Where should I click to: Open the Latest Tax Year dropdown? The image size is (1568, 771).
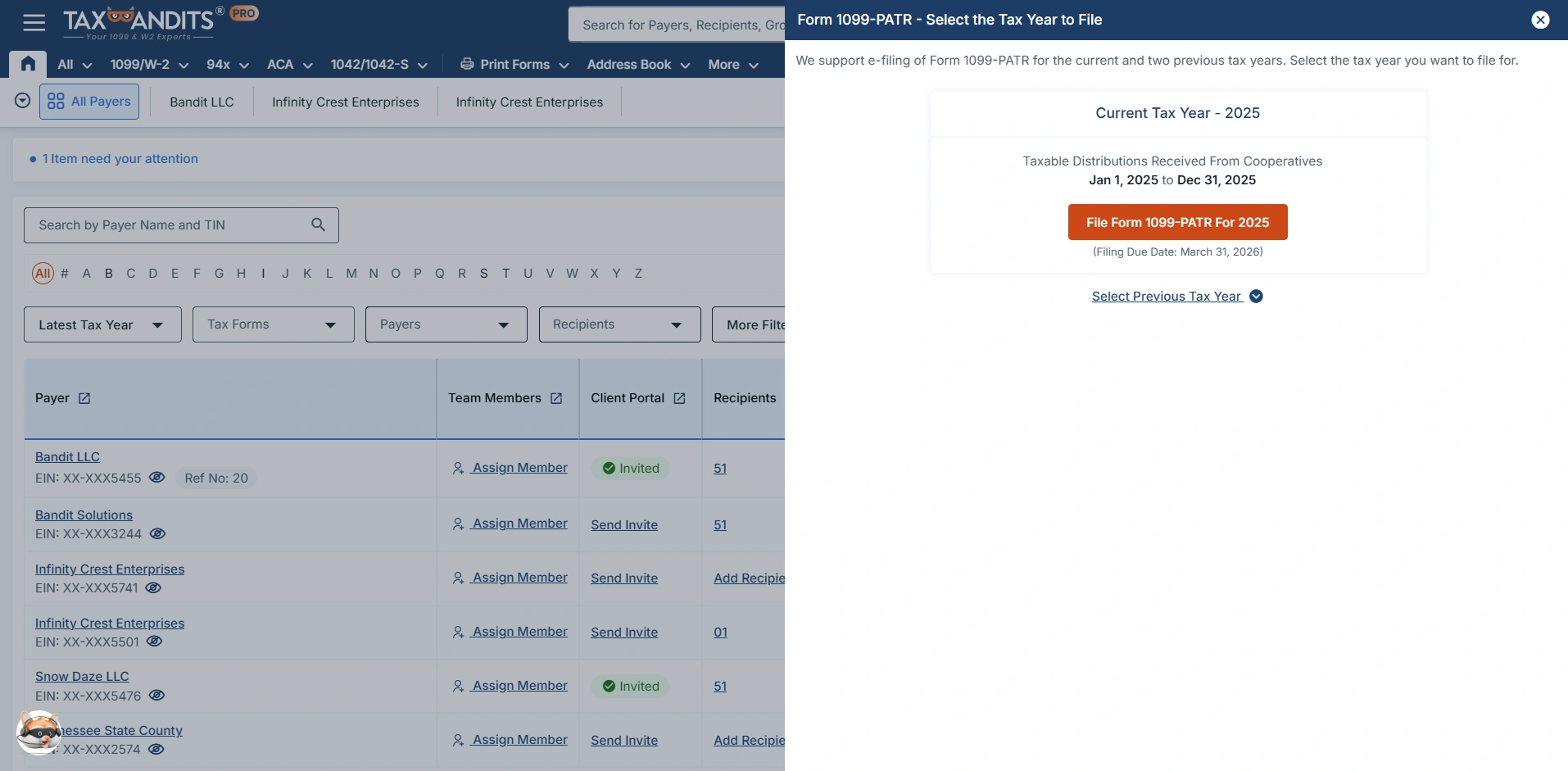click(102, 324)
